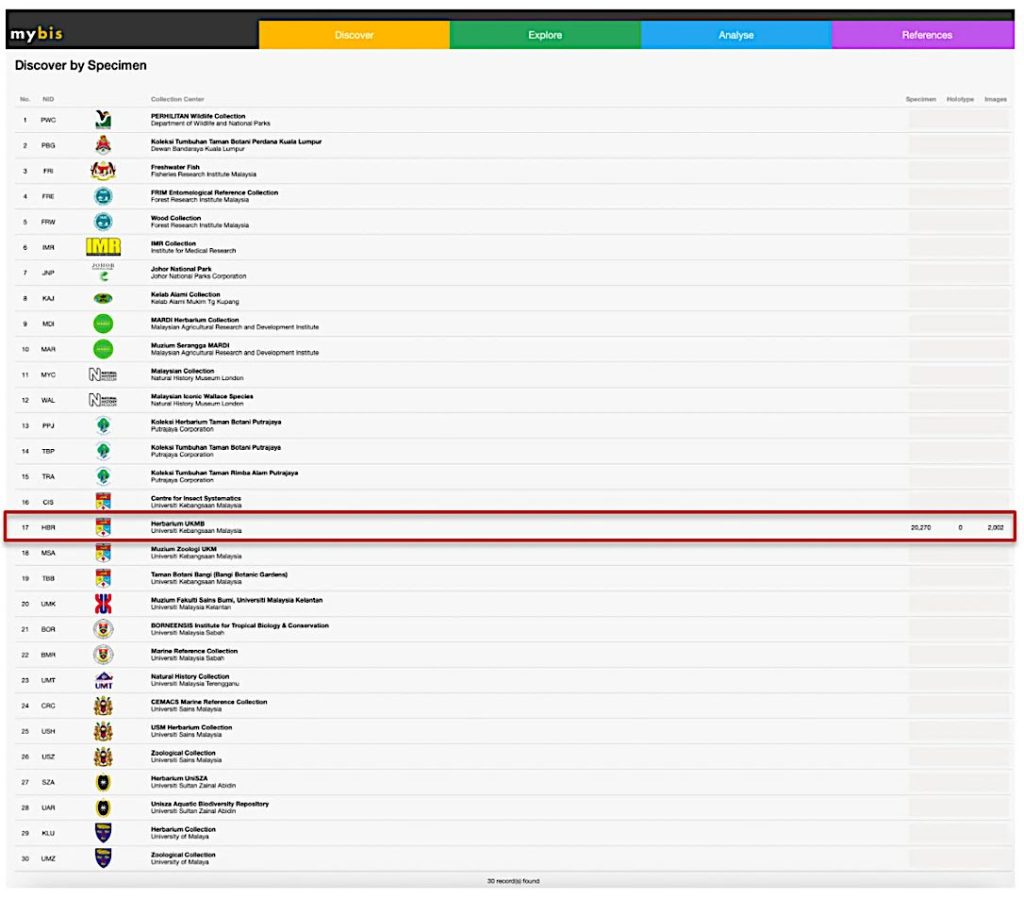Click the Johor National Park logo

pyautogui.click(x=103, y=272)
